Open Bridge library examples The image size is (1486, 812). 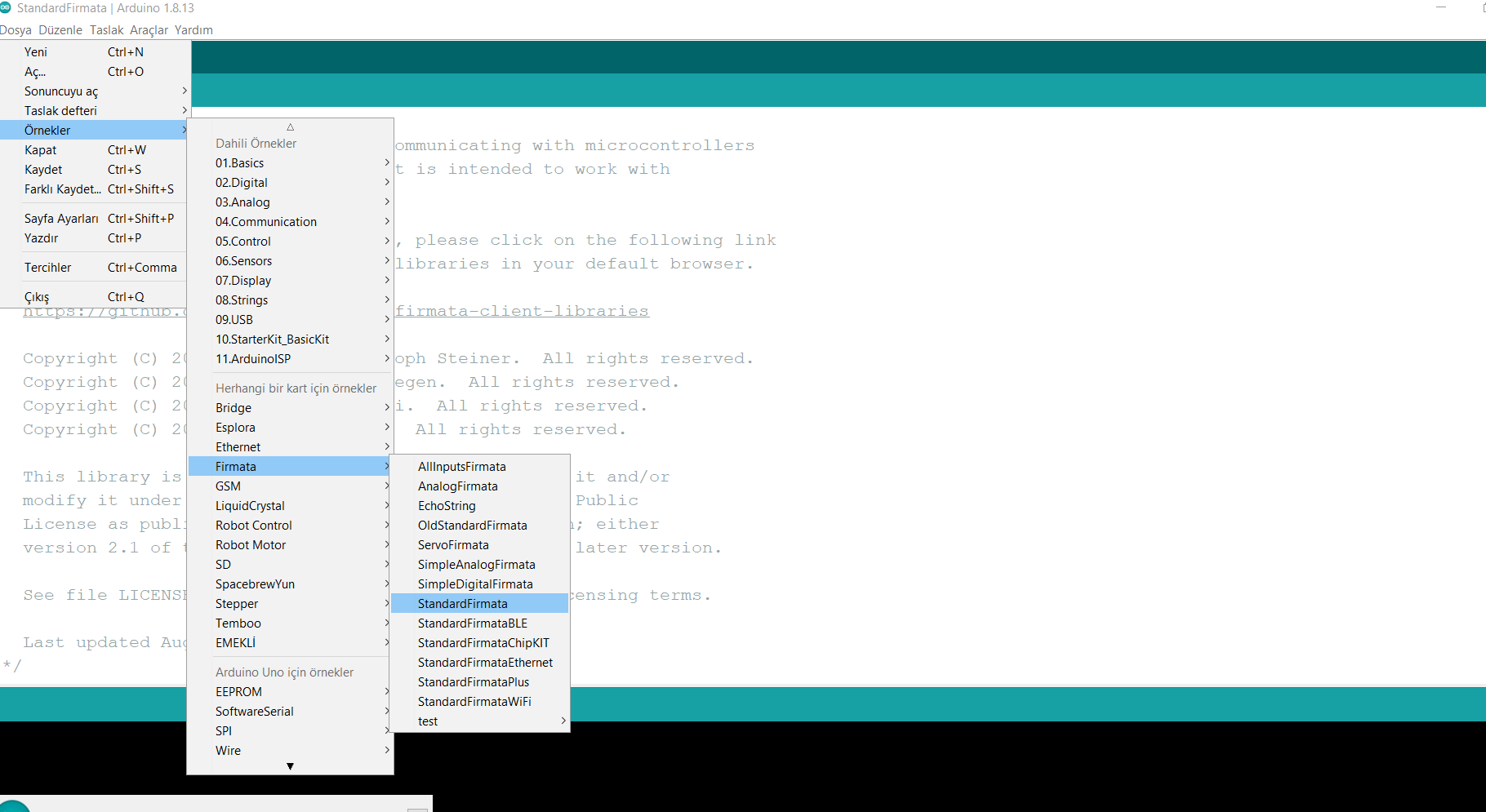click(x=291, y=408)
